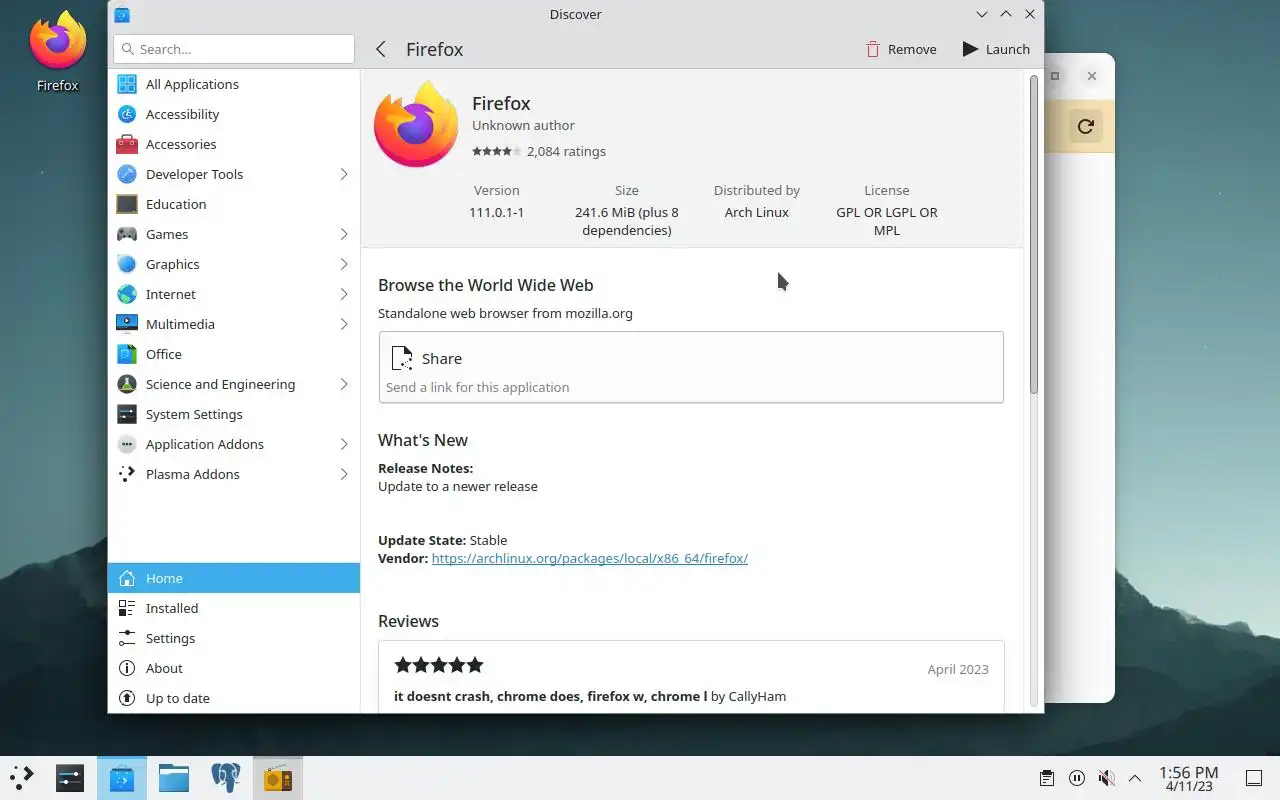Click the 'Browse the World Wide Web' heading
1280x800 pixels.
[x=486, y=285]
